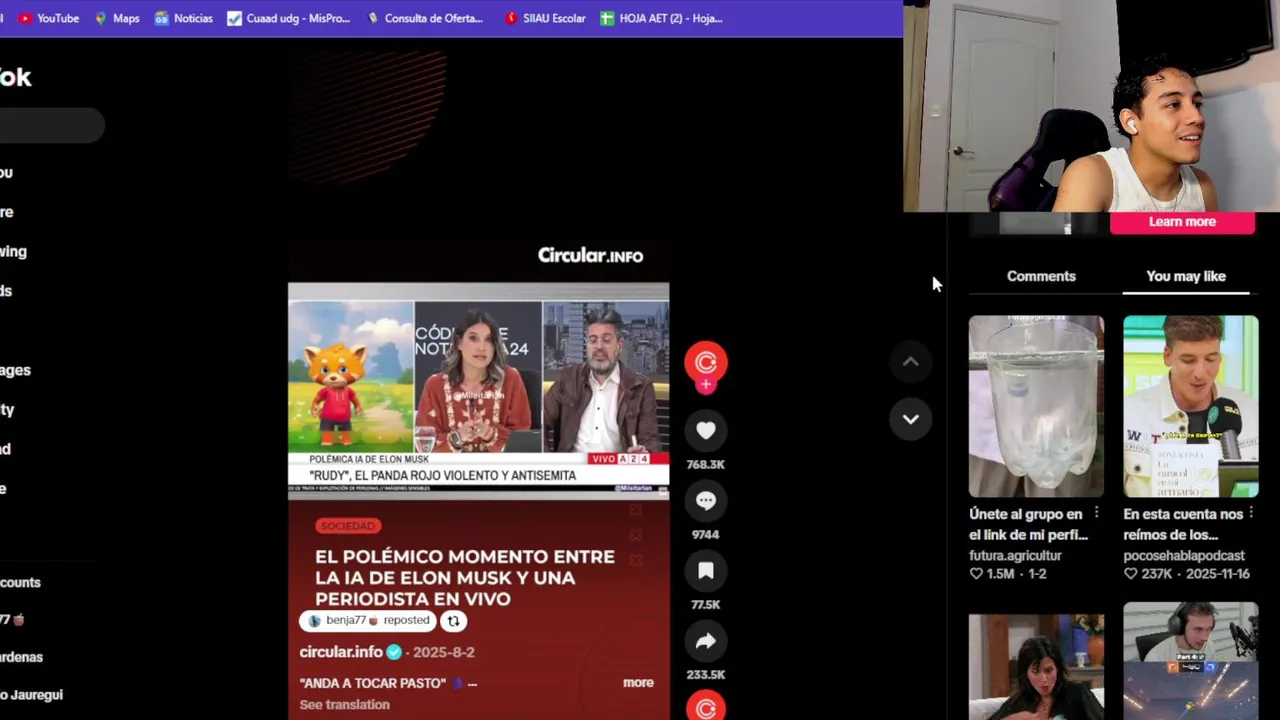
Task: Open Cuaad udg - MisPro bookmark
Action: [288, 18]
